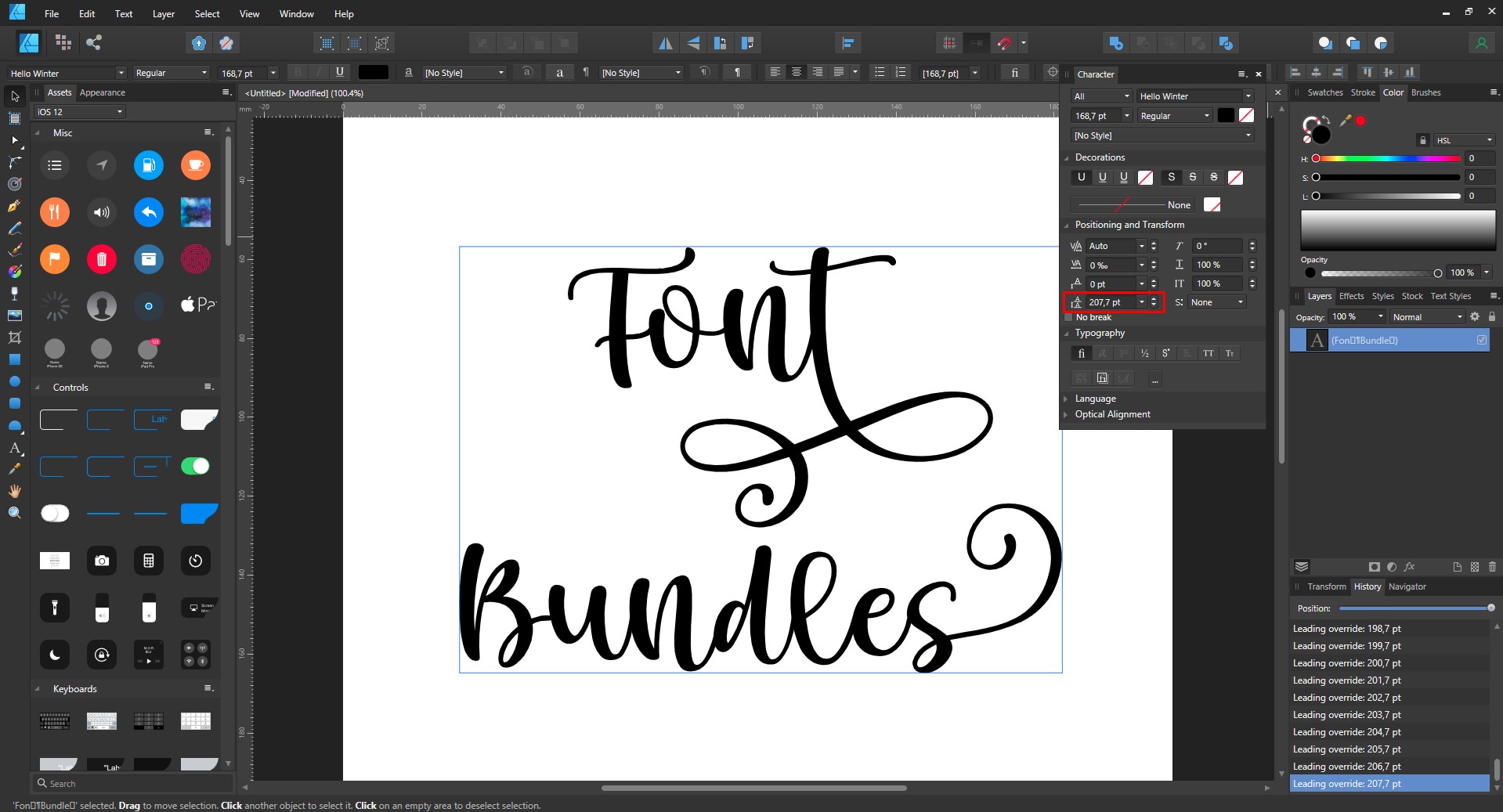Switch to the Swatches tab
This screenshot has width=1503, height=812.
(1325, 92)
